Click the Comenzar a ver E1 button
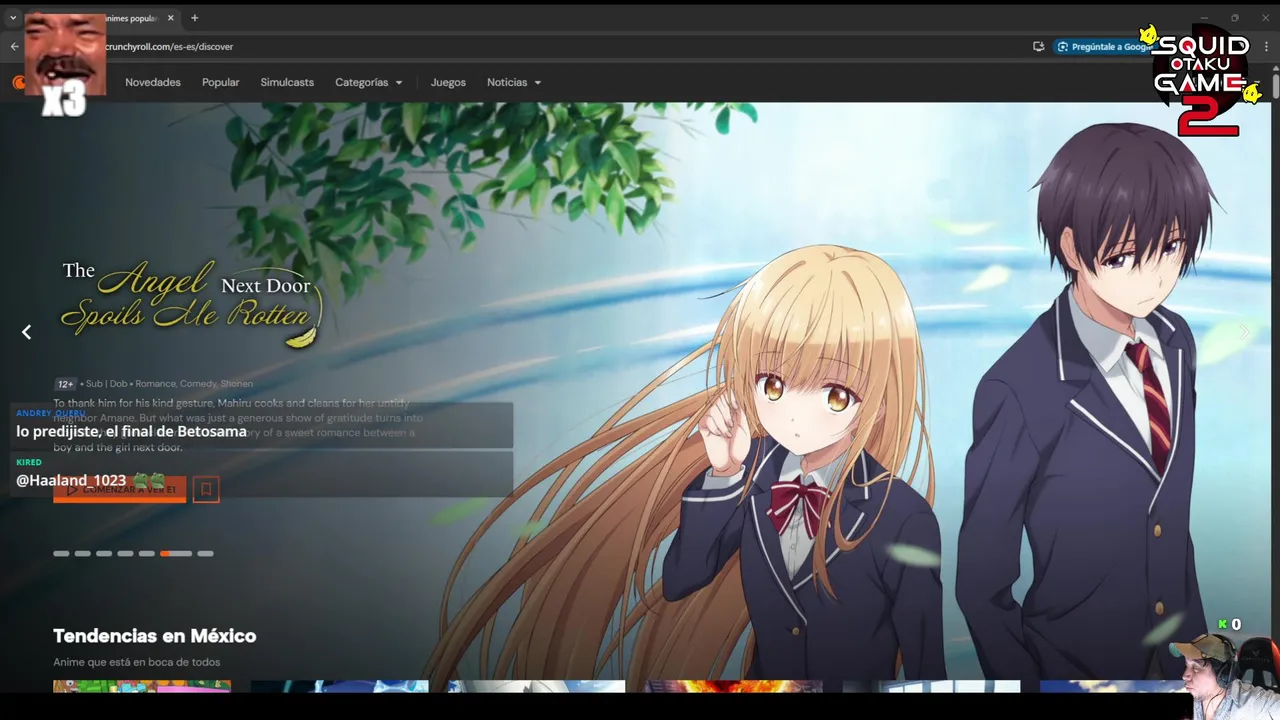This screenshot has height=720, width=1280. (x=119, y=489)
